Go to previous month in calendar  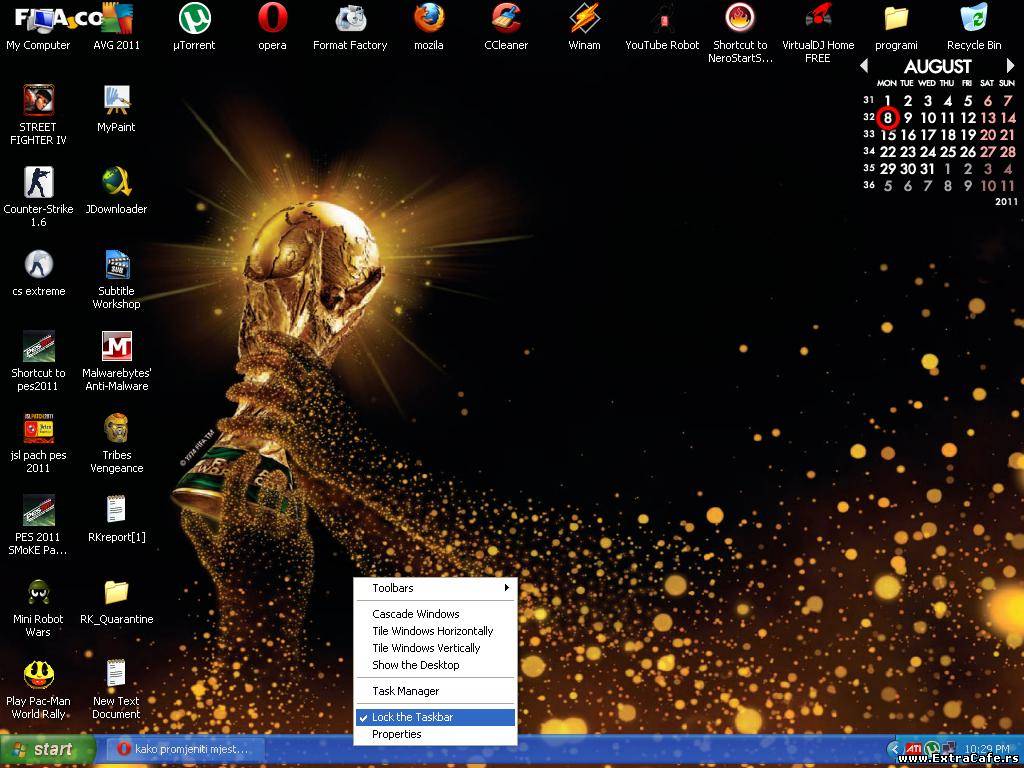[x=864, y=65]
